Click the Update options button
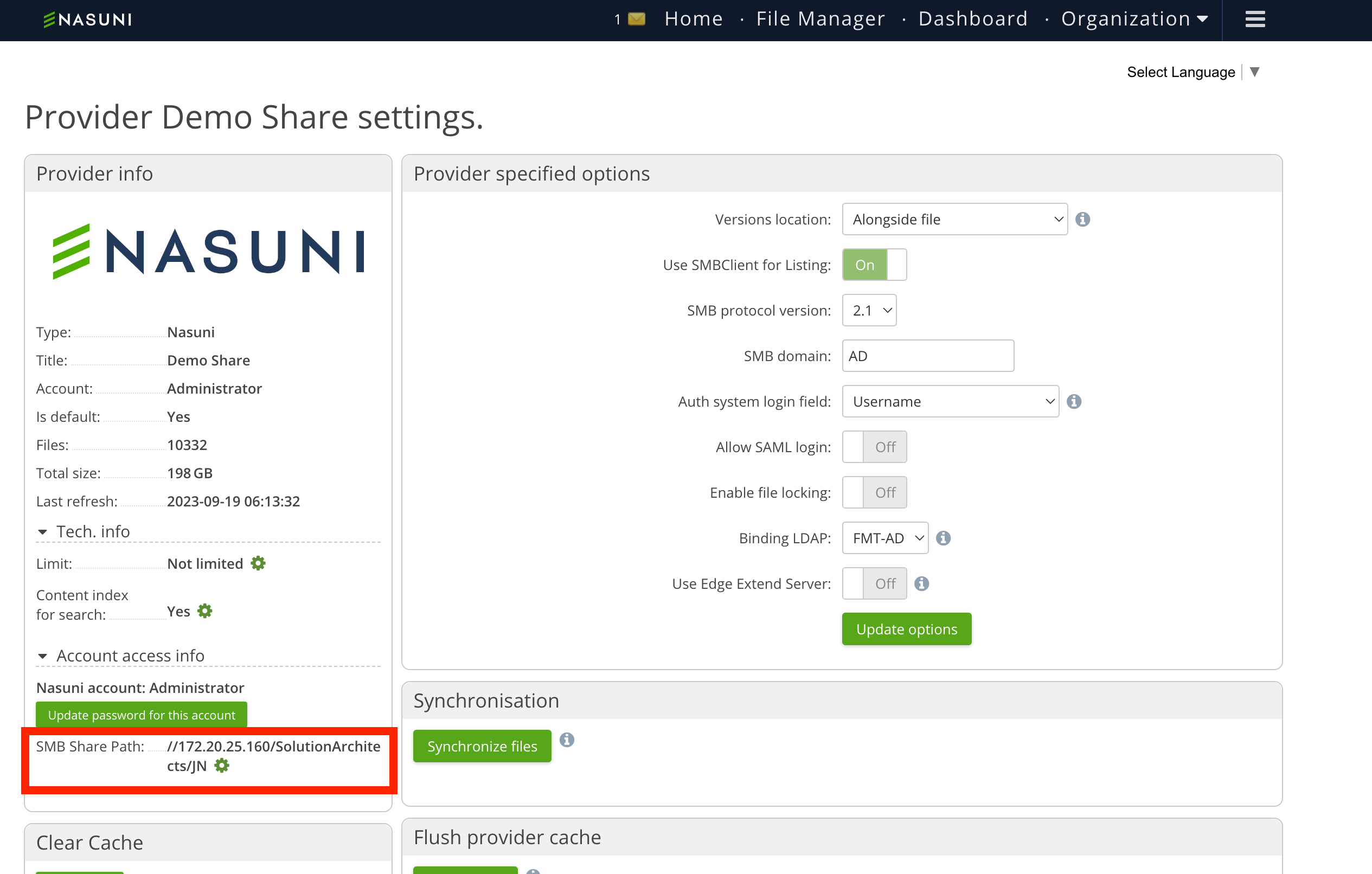Image resolution: width=1372 pixels, height=874 pixels. (x=906, y=629)
